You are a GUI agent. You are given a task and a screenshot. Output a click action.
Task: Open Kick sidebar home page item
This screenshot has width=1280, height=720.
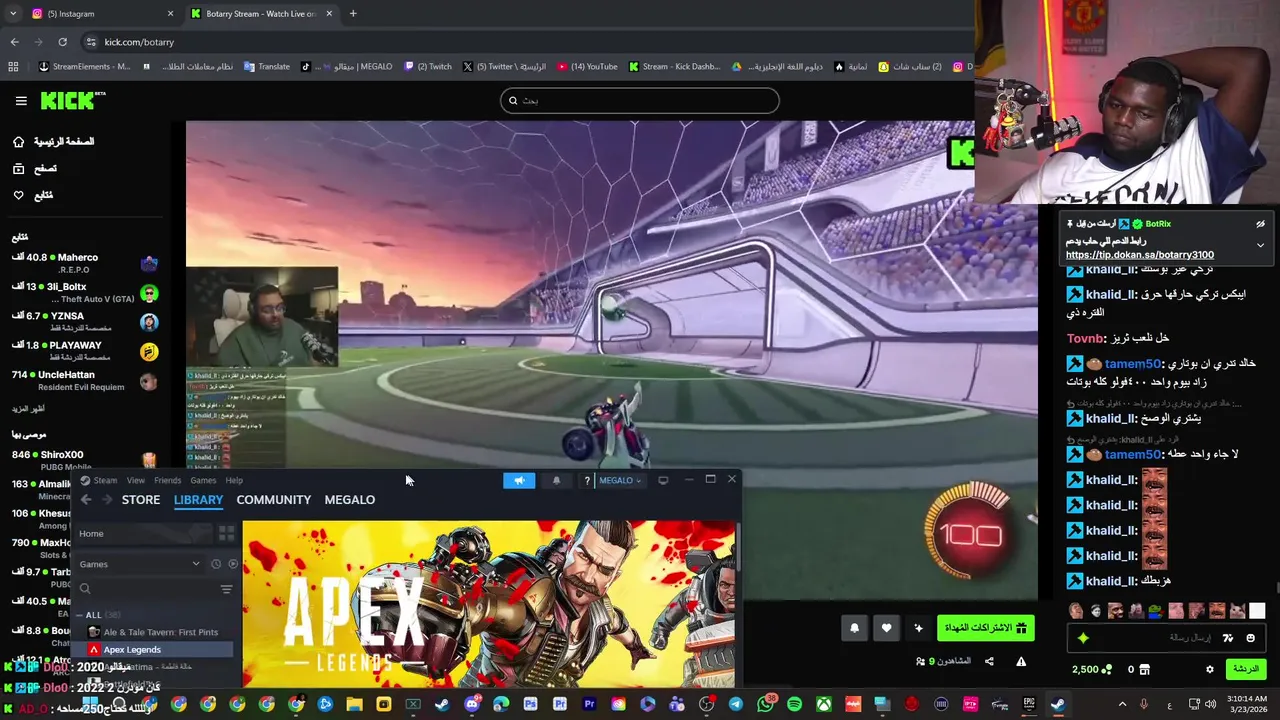pyautogui.click(x=53, y=142)
